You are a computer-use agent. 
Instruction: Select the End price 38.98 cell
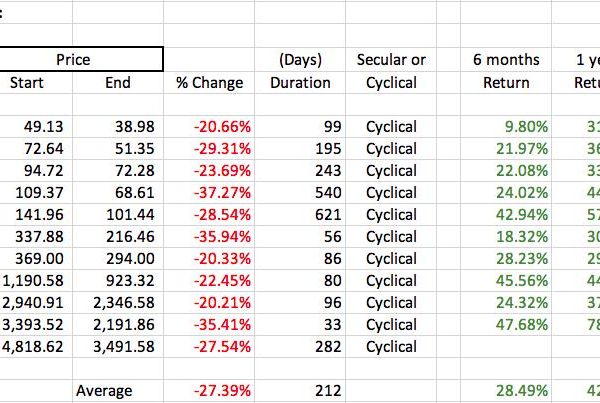118,127
